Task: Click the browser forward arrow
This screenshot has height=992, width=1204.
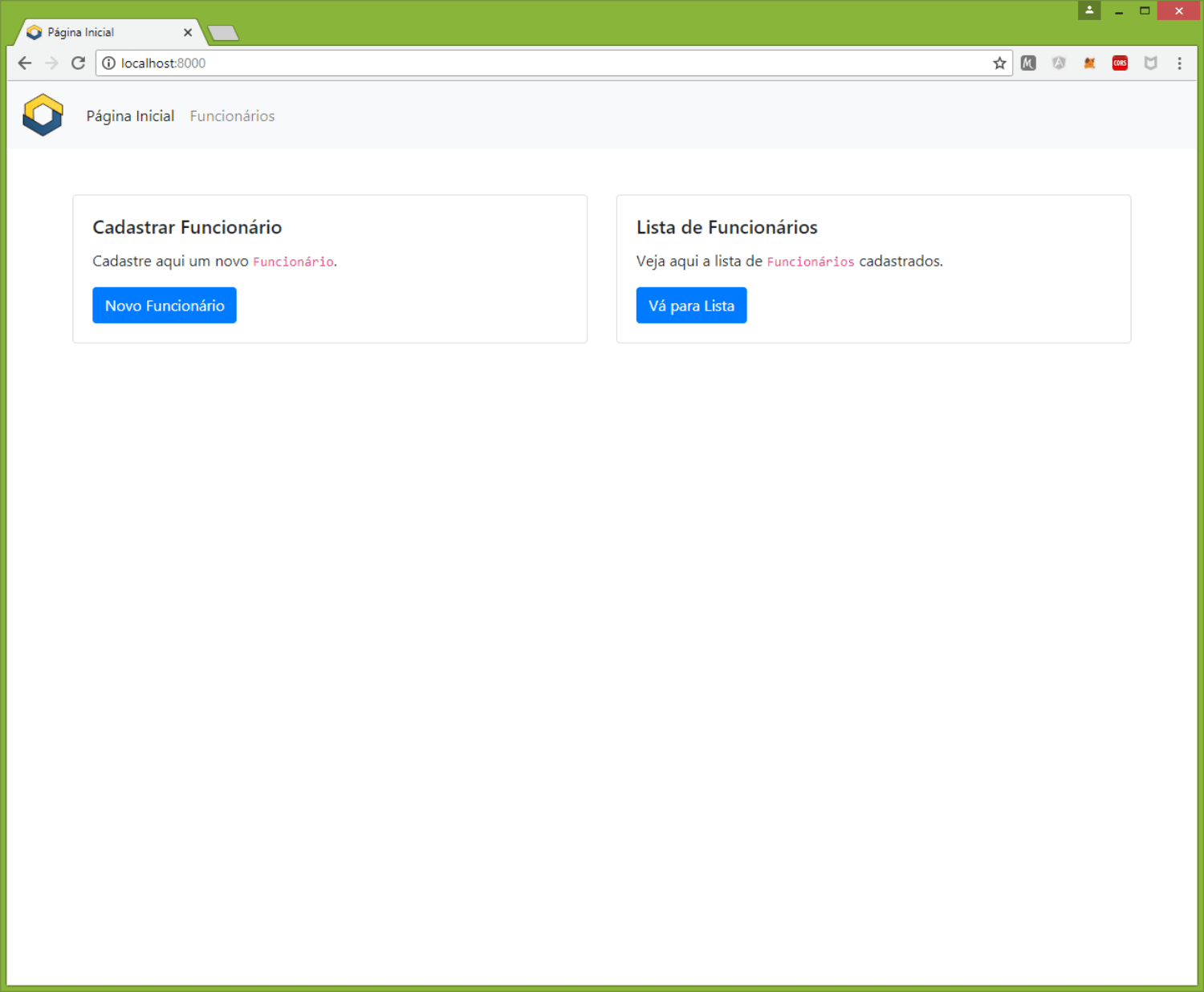Action: (x=51, y=63)
